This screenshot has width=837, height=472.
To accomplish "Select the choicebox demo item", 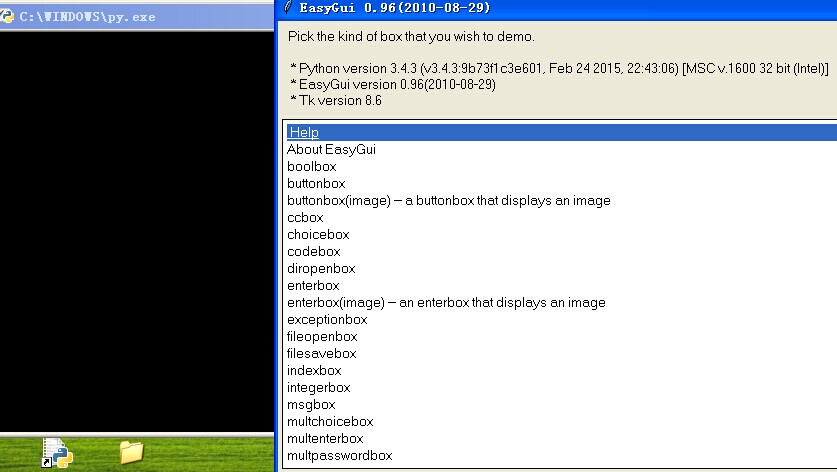I will (318, 234).
